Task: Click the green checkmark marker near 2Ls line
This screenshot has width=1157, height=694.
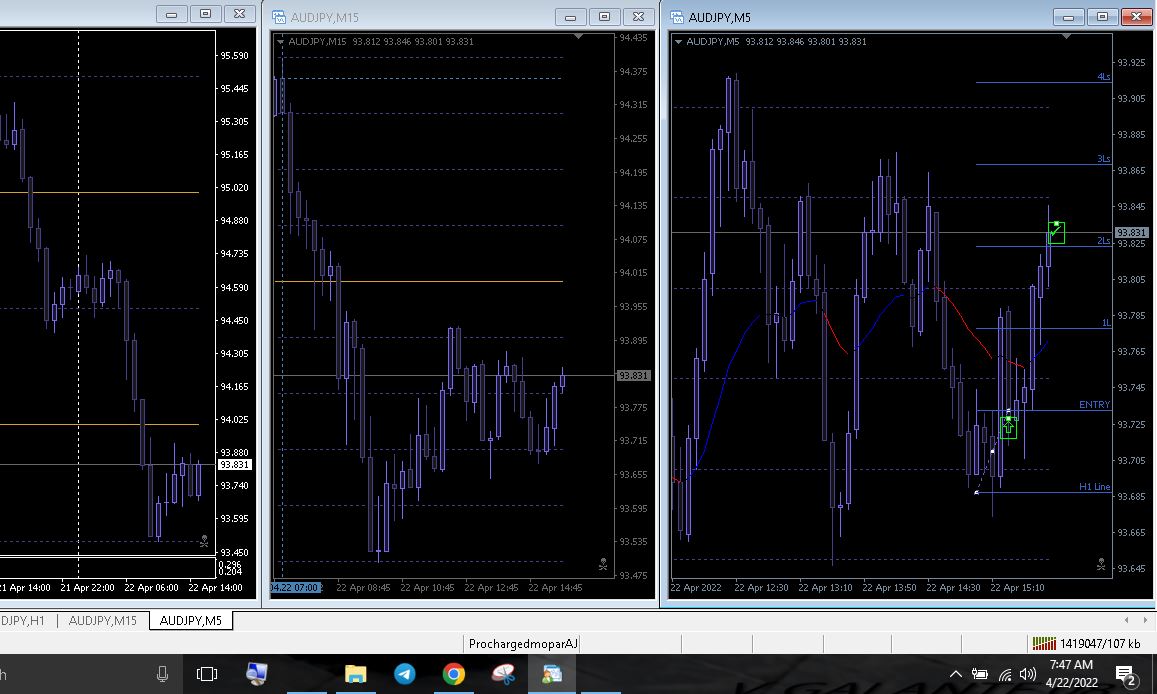Action: (1056, 233)
